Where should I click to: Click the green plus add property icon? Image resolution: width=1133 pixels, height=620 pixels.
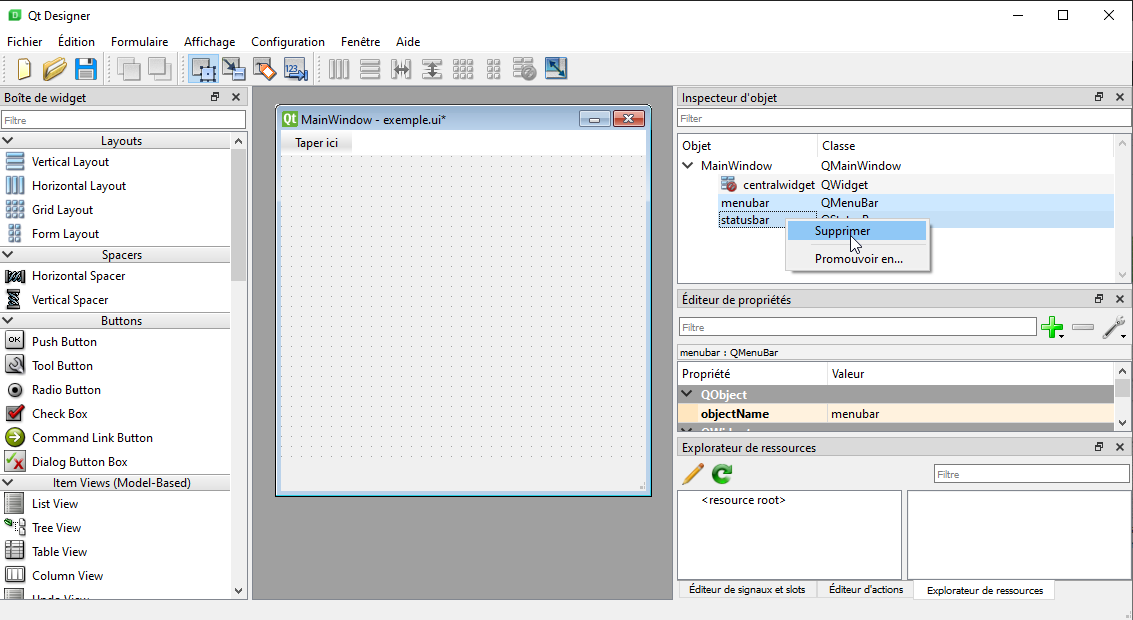pos(1052,327)
